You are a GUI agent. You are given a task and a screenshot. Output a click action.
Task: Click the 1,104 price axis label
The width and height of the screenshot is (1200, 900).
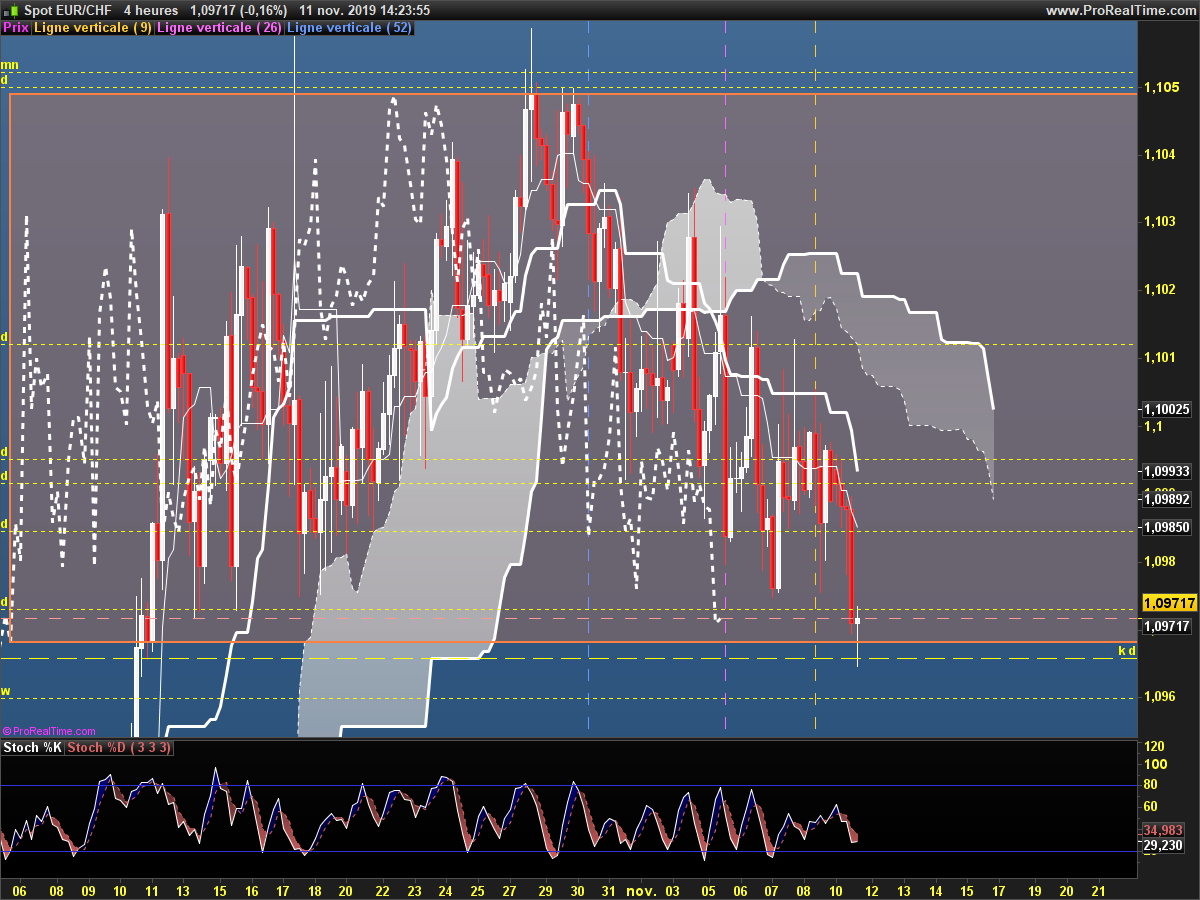[x=1162, y=154]
